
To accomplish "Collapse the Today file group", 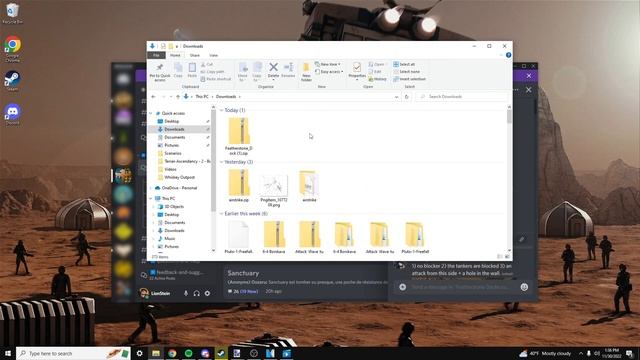I will click(x=222, y=110).
